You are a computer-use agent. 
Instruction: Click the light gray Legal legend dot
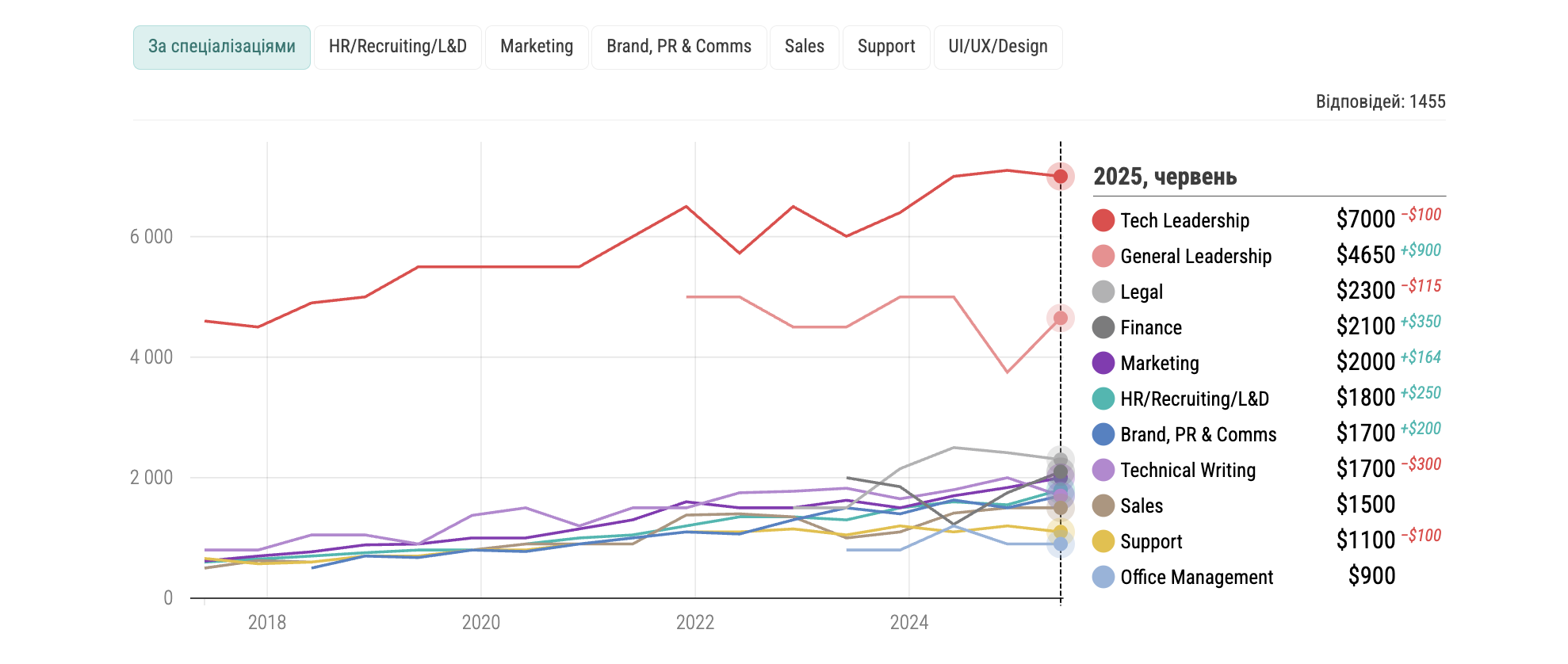pyautogui.click(x=1103, y=292)
